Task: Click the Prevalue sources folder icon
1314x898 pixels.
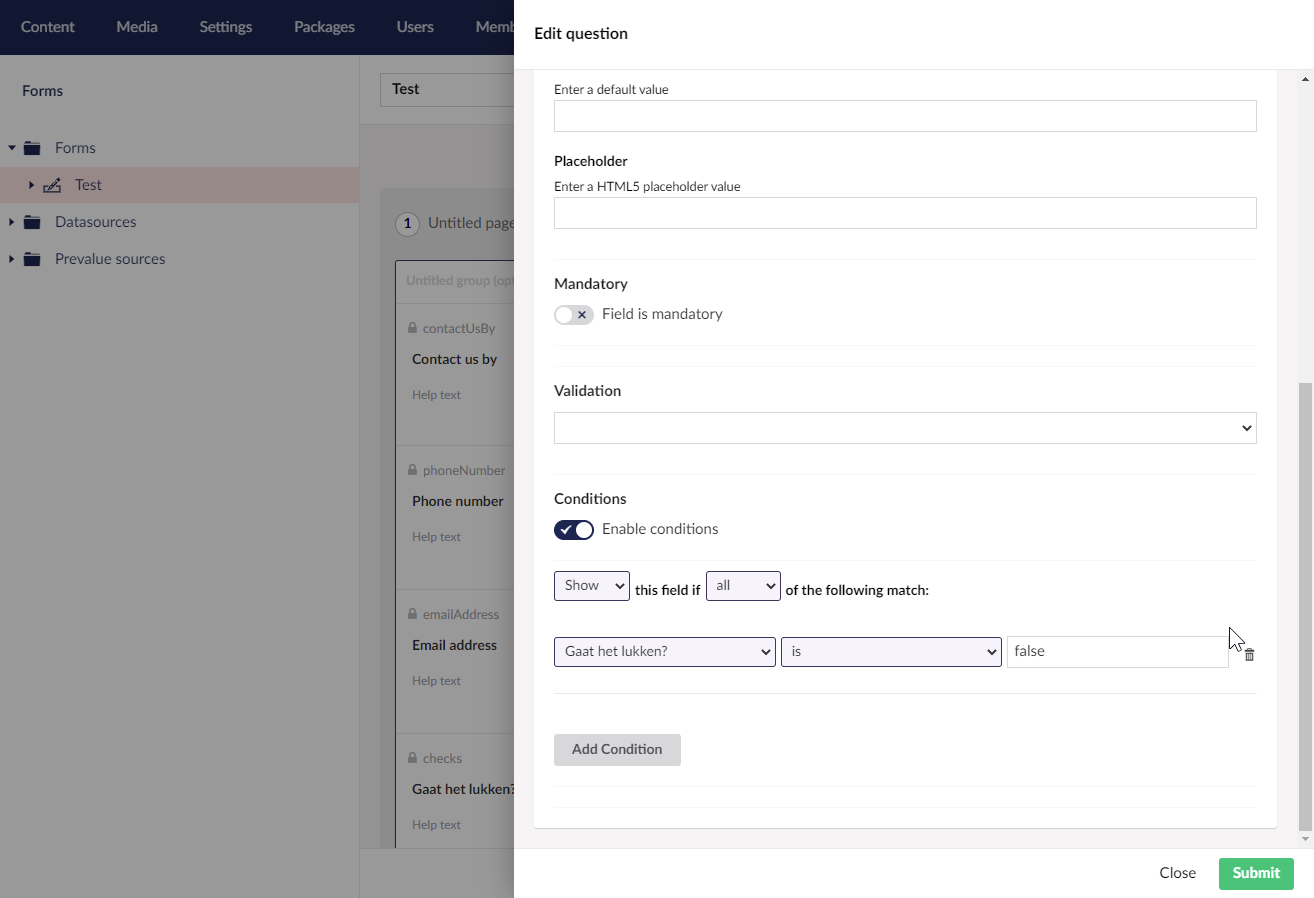Action: (32, 258)
